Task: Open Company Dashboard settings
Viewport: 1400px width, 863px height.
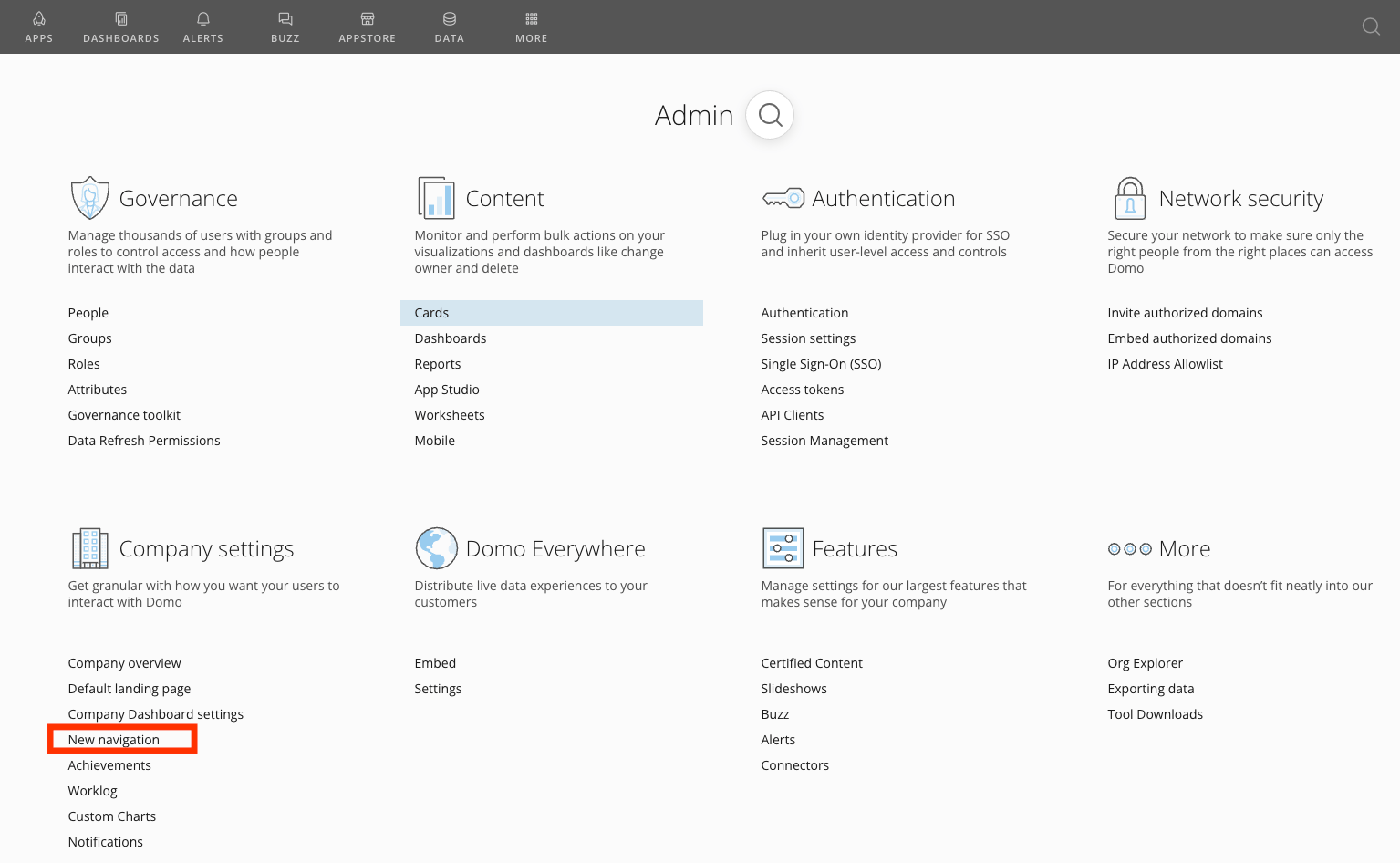Action: pos(155,714)
